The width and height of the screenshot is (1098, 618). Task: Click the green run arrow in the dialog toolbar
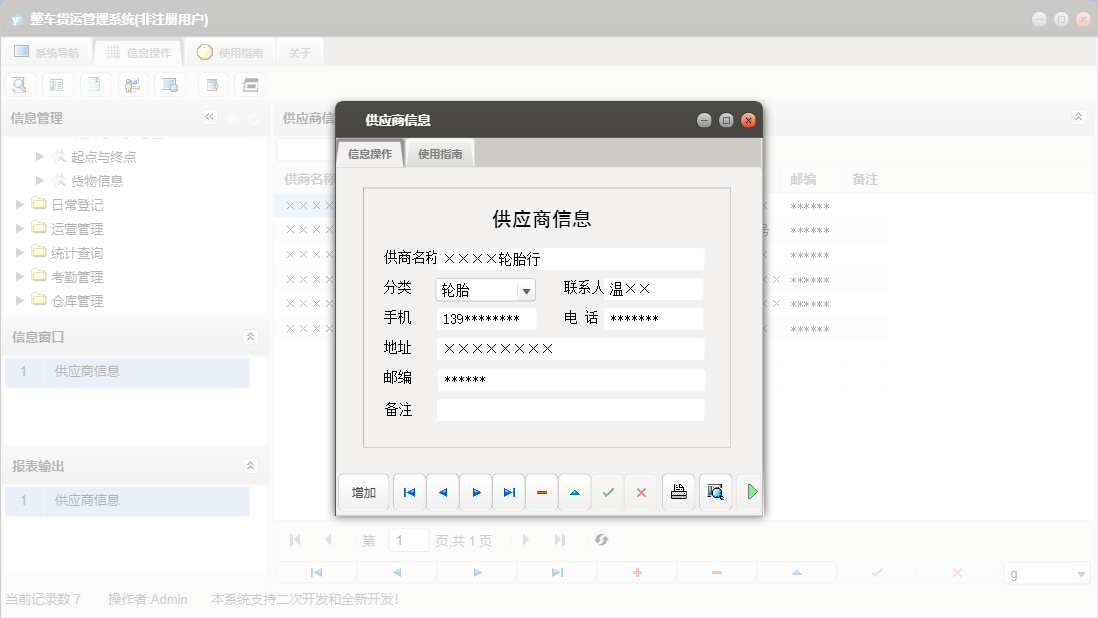(751, 491)
